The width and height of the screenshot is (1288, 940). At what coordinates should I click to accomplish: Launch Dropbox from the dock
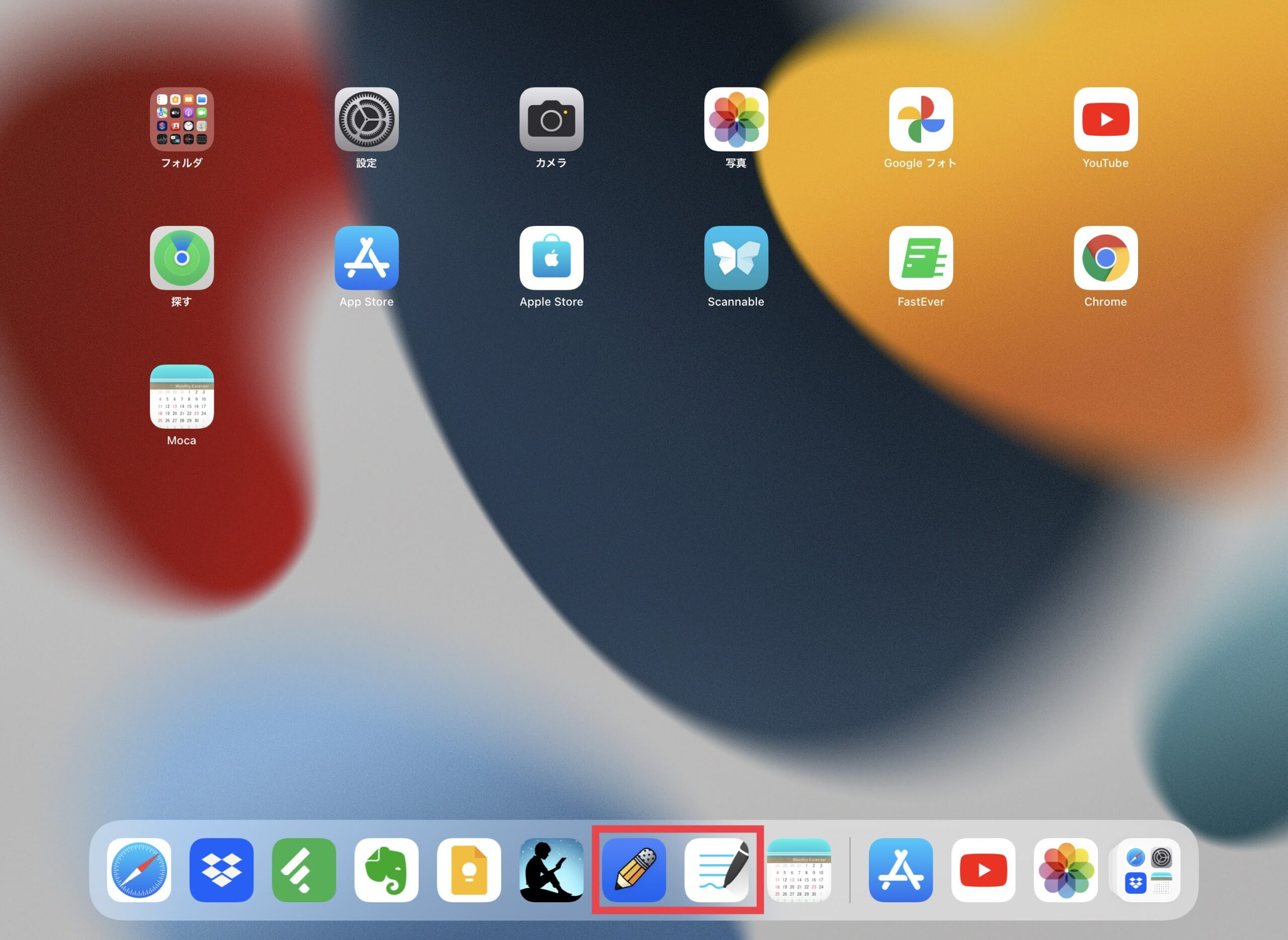pyautogui.click(x=221, y=870)
